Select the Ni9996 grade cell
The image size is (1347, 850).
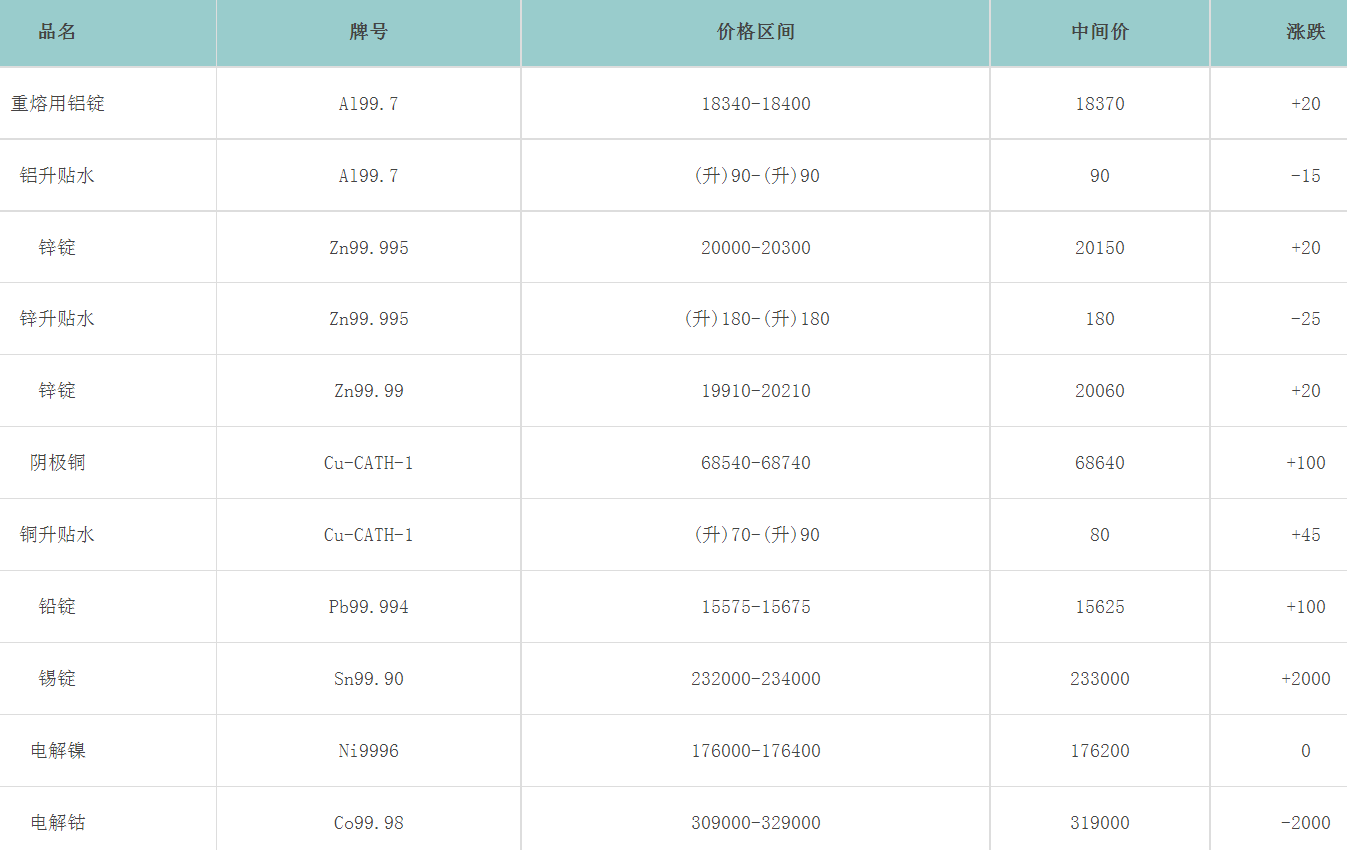(368, 751)
